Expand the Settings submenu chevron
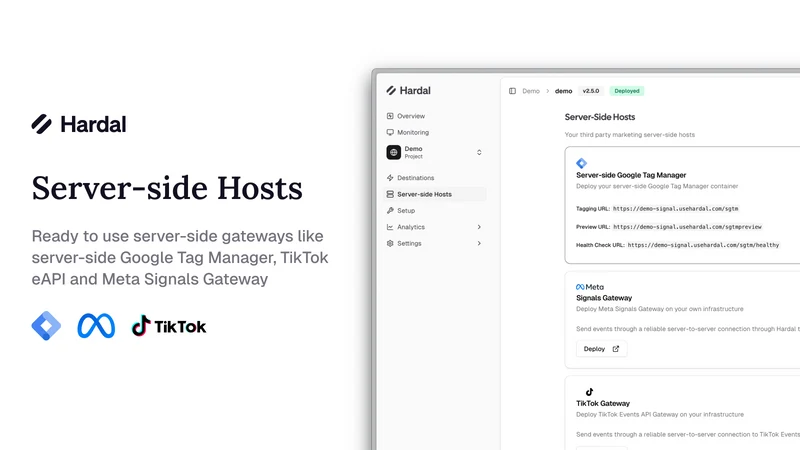Image resolution: width=800 pixels, height=450 pixels. [x=479, y=243]
